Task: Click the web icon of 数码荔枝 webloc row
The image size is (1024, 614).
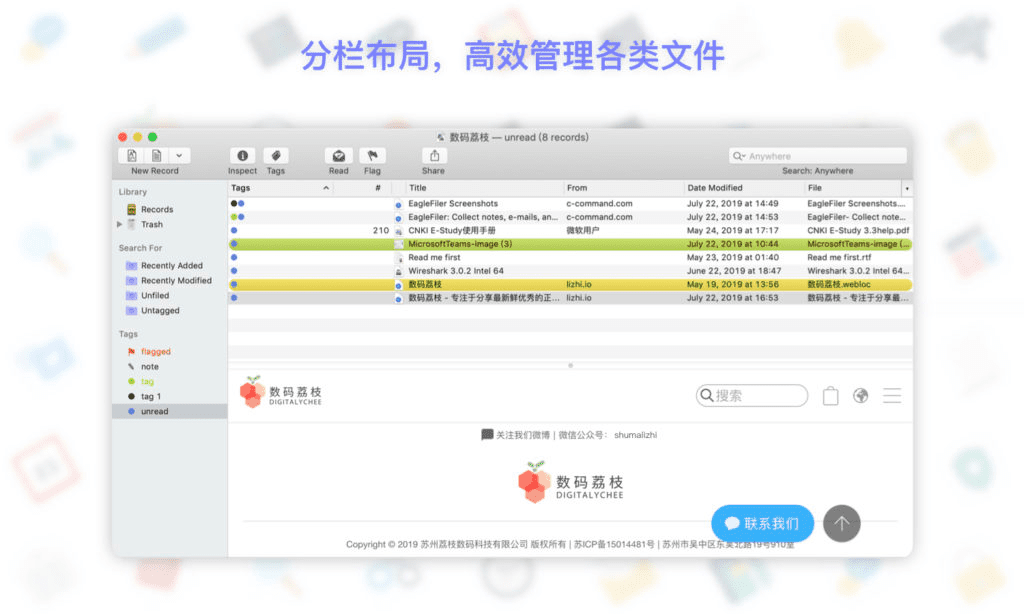Action: pos(398,285)
